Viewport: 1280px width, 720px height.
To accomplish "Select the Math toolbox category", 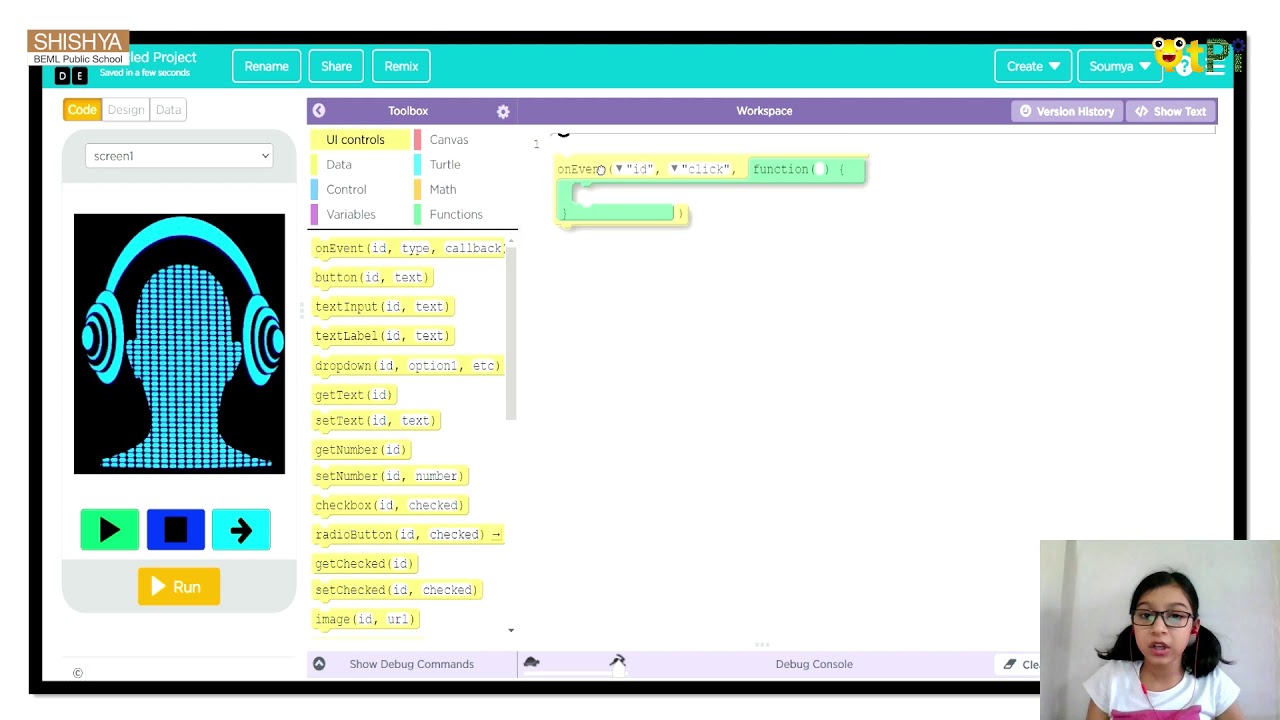I will pyautogui.click(x=442, y=190).
